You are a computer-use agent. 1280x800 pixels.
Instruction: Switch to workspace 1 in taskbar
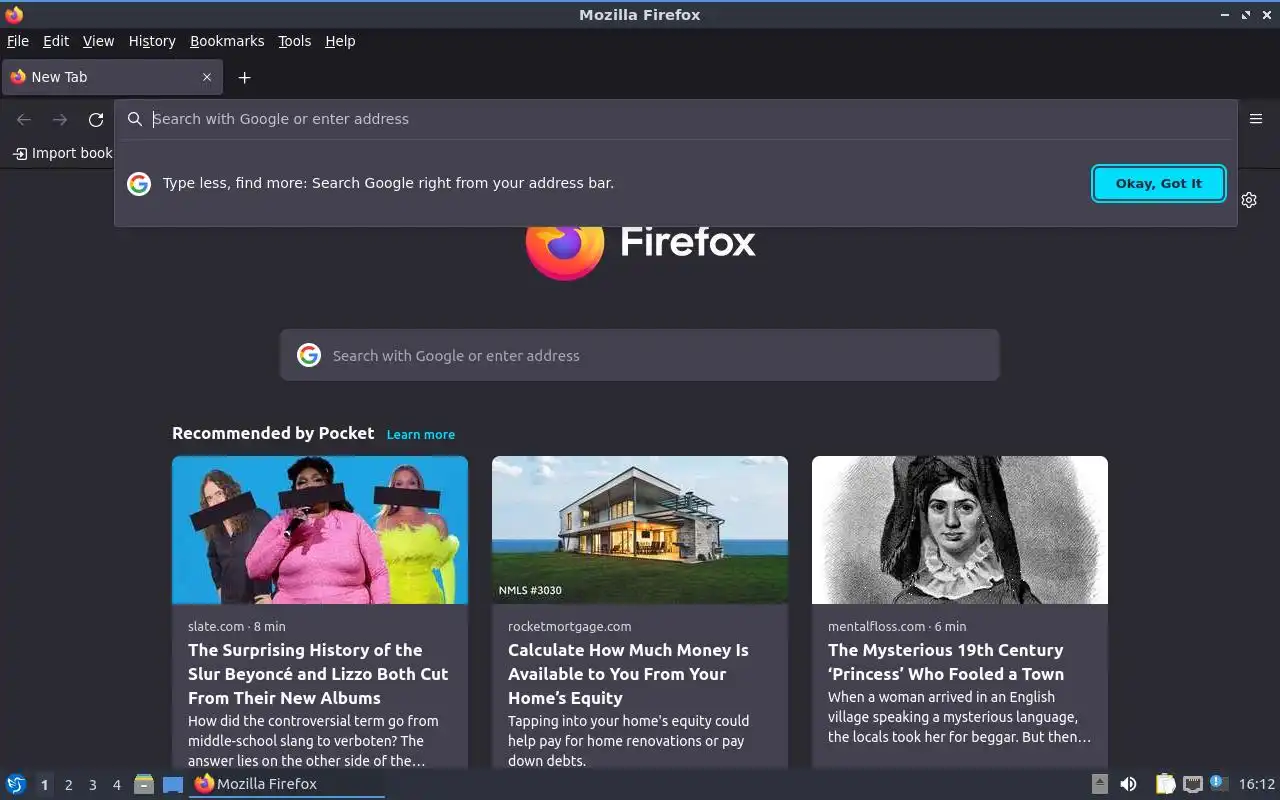(x=44, y=785)
